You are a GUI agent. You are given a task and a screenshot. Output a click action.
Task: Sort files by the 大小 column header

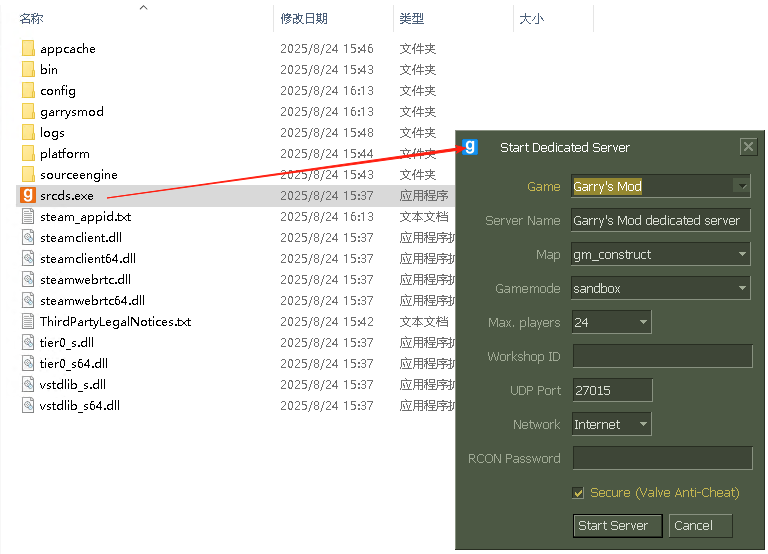[x=531, y=19]
